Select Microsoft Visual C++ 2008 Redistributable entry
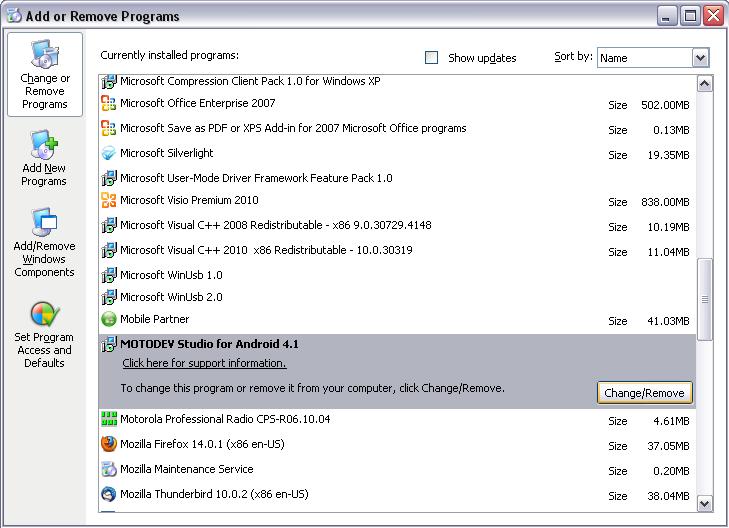Screen dimensions: 729x528 (398, 225)
